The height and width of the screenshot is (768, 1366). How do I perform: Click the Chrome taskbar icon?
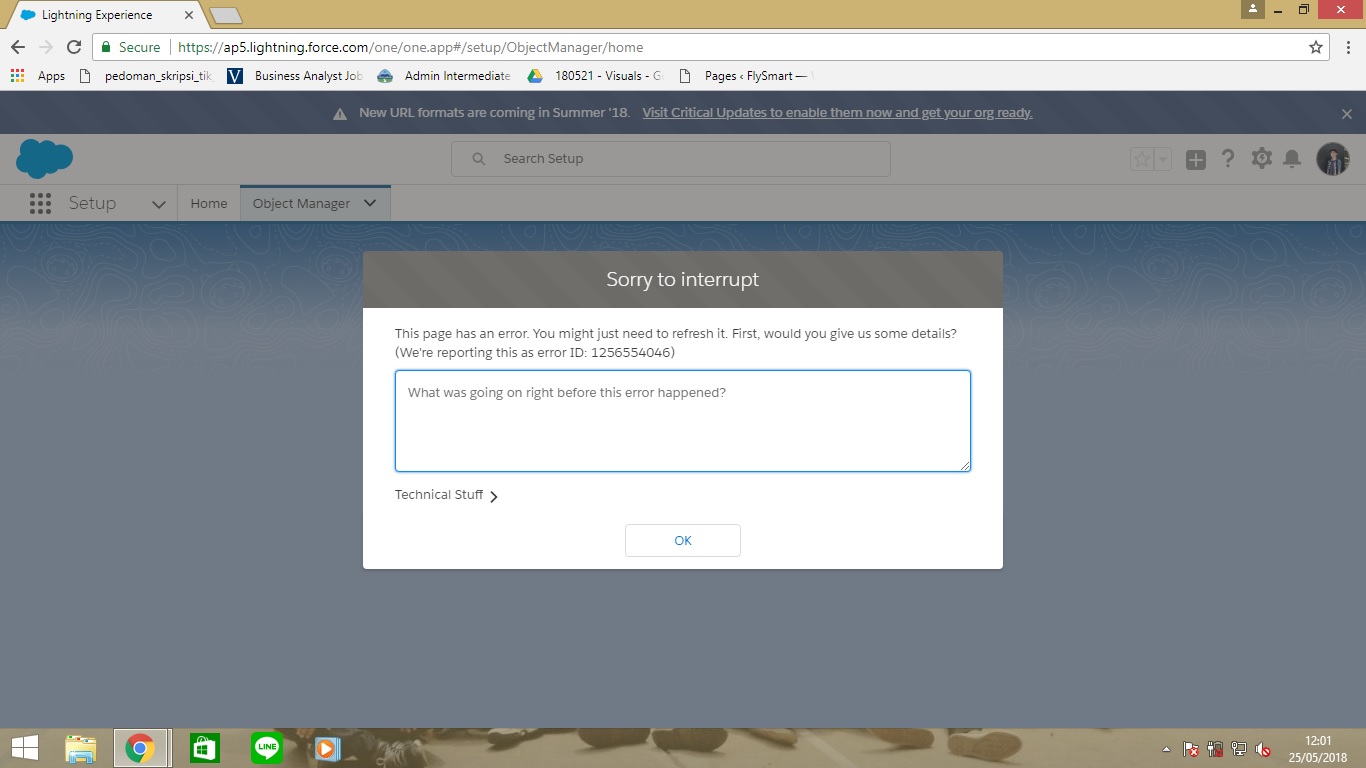(x=140, y=748)
